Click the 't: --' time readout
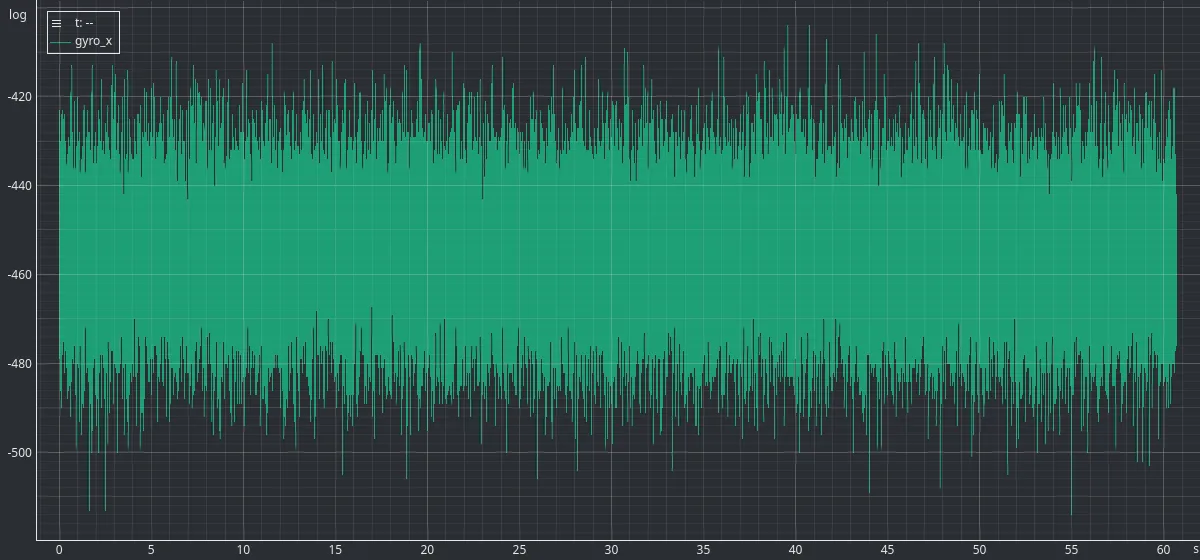Image resolution: width=1200 pixels, height=560 pixels. (84, 23)
